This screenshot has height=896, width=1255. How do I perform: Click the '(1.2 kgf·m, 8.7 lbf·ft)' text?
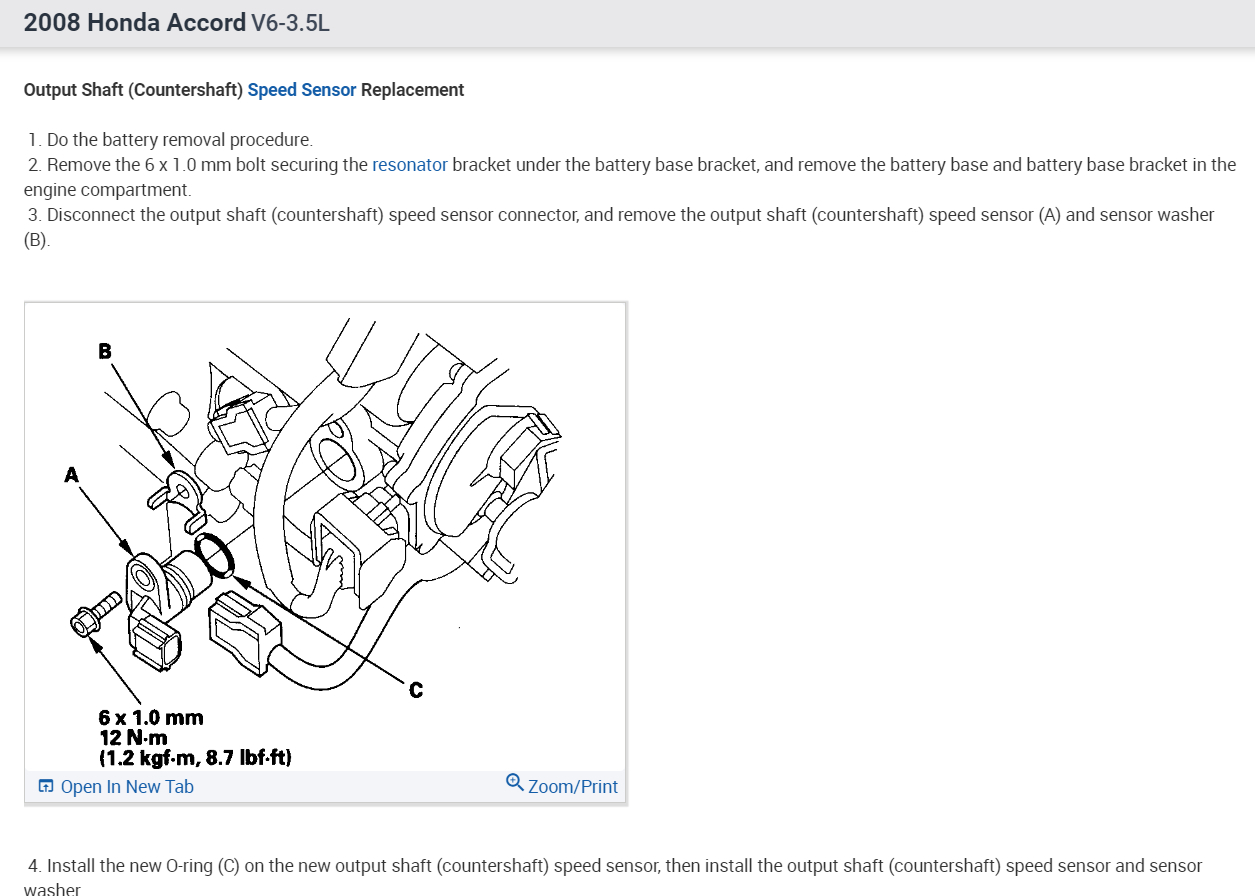(x=195, y=757)
